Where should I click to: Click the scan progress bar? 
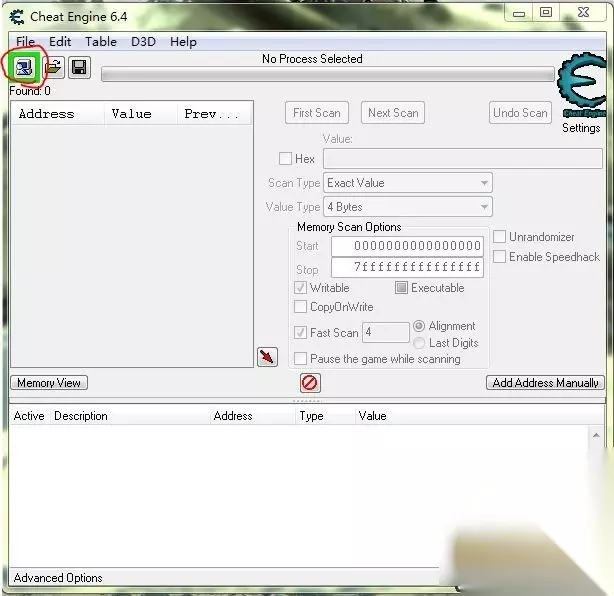click(x=328, y=74)
